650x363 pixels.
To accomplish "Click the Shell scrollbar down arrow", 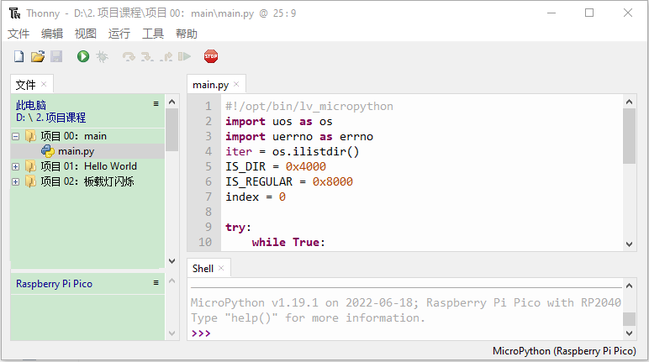I will pyautogui.click(x=629, y=333).
